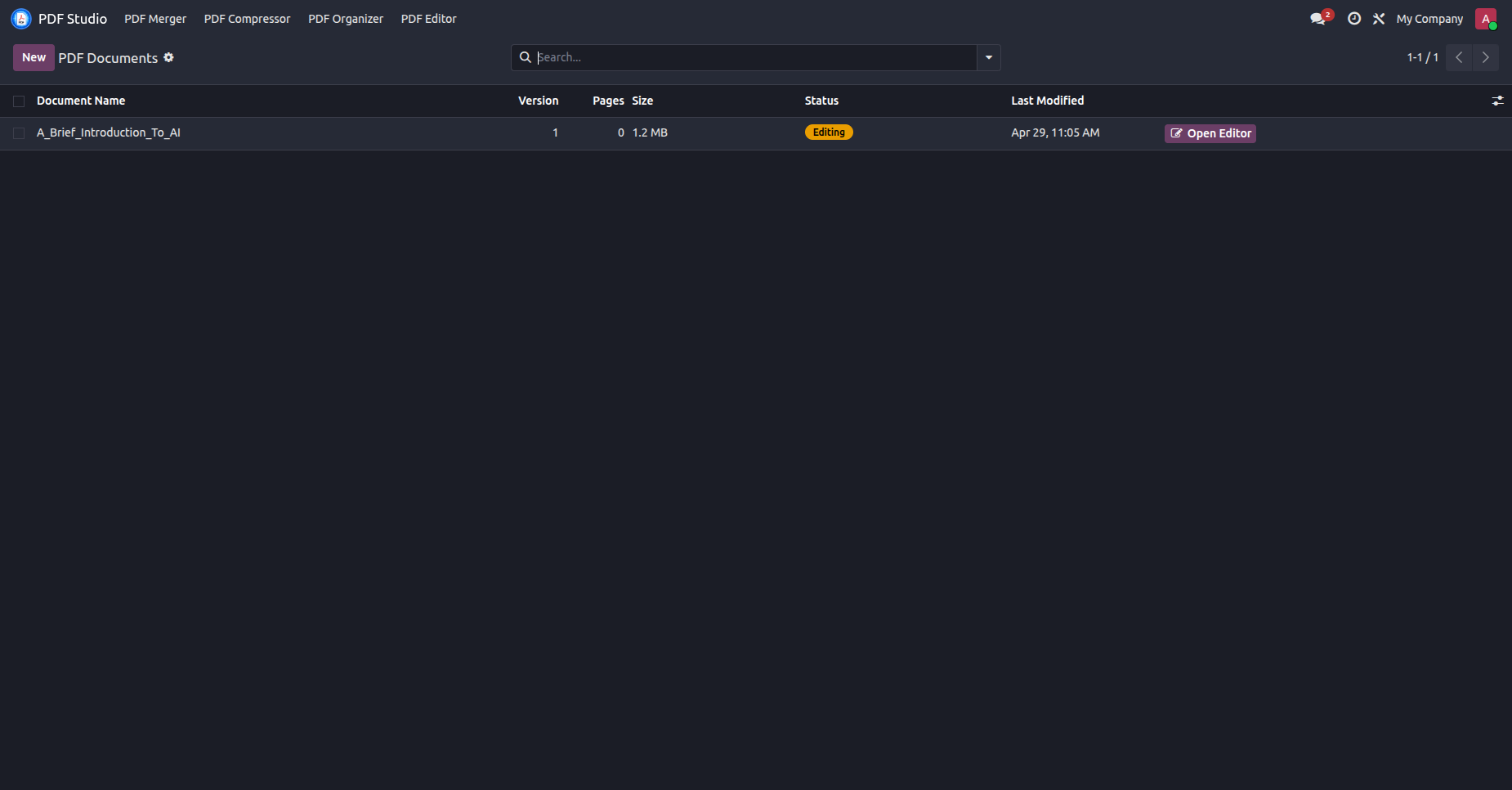Open the My Company switcher
This screenshot has width=1512, height=790.
coord(1429,19)
